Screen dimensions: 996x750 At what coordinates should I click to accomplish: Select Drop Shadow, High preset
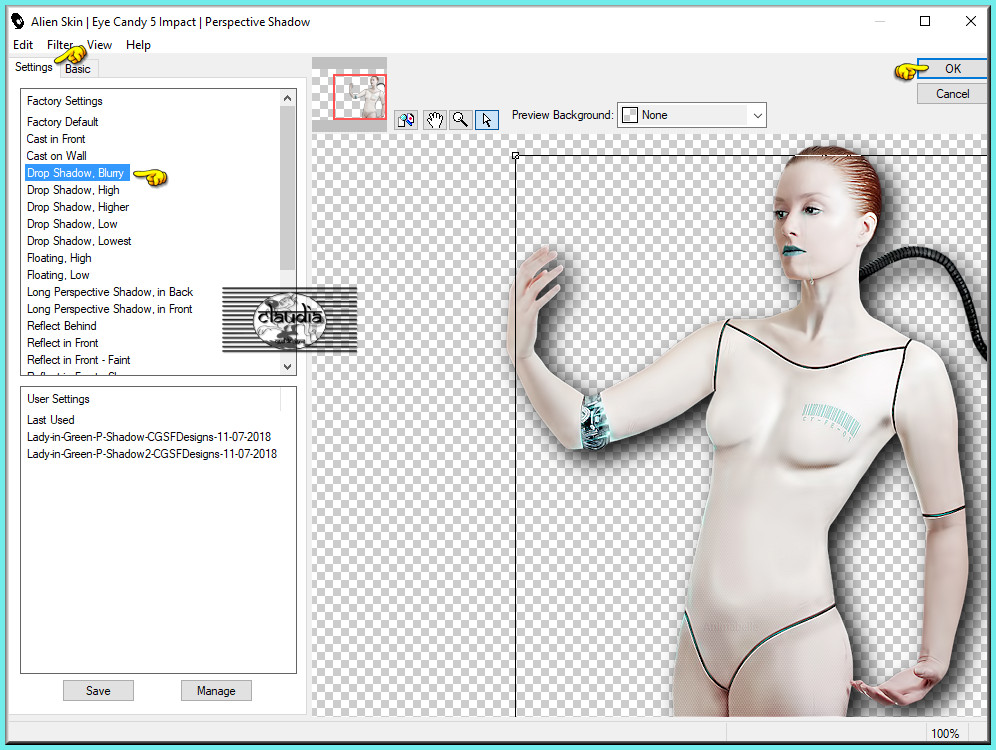coord(73,190)
